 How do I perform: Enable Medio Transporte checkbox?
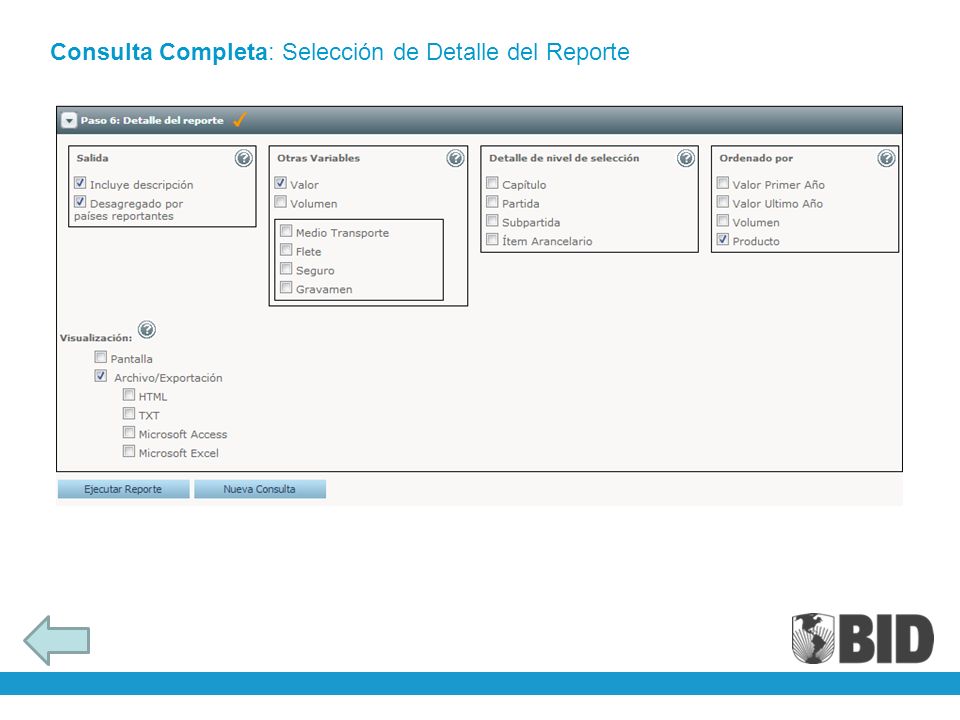(x=286, y=231)
